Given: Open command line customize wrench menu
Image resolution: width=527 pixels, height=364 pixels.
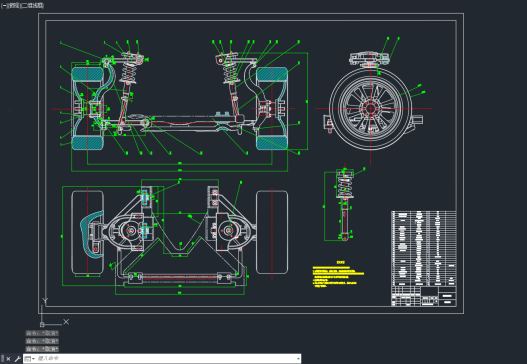Looking at the screenshot, I should [x=17, y=359].
